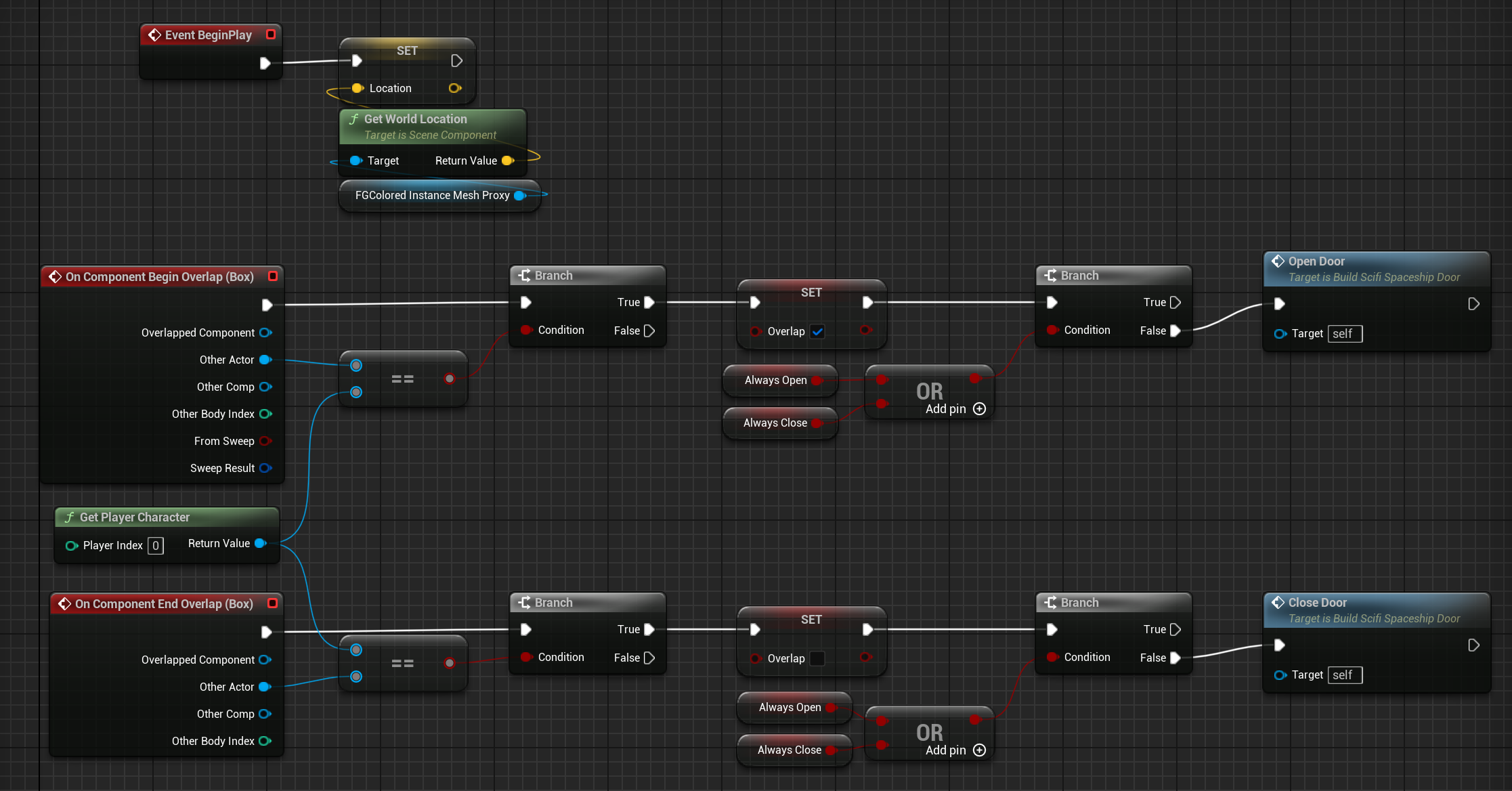Click Sweep Result output pin
The height and width of the screenshot is (791, 1512).
(x=265, y=469)
